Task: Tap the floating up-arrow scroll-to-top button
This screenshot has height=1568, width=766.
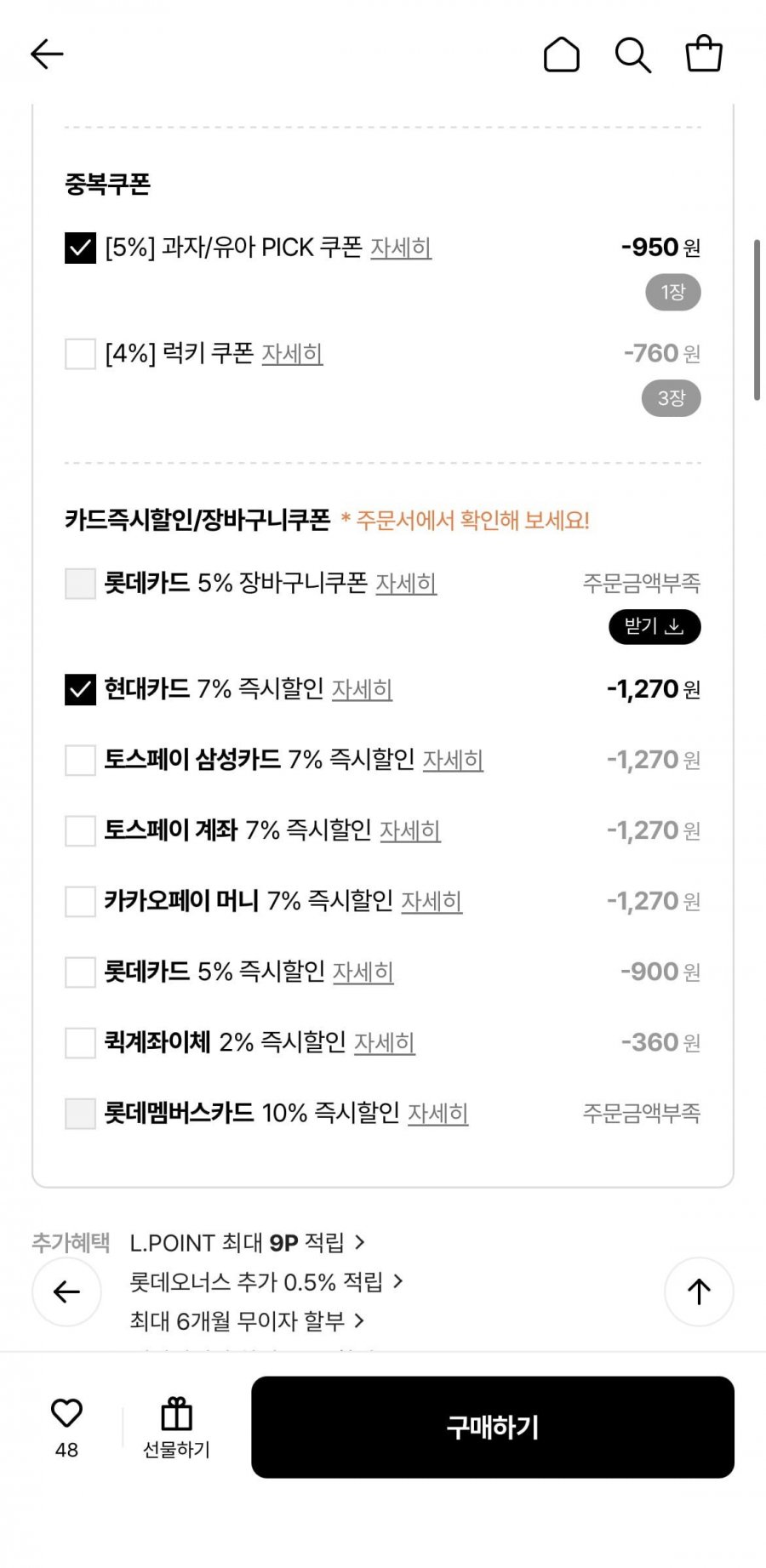Action: 699,1291
